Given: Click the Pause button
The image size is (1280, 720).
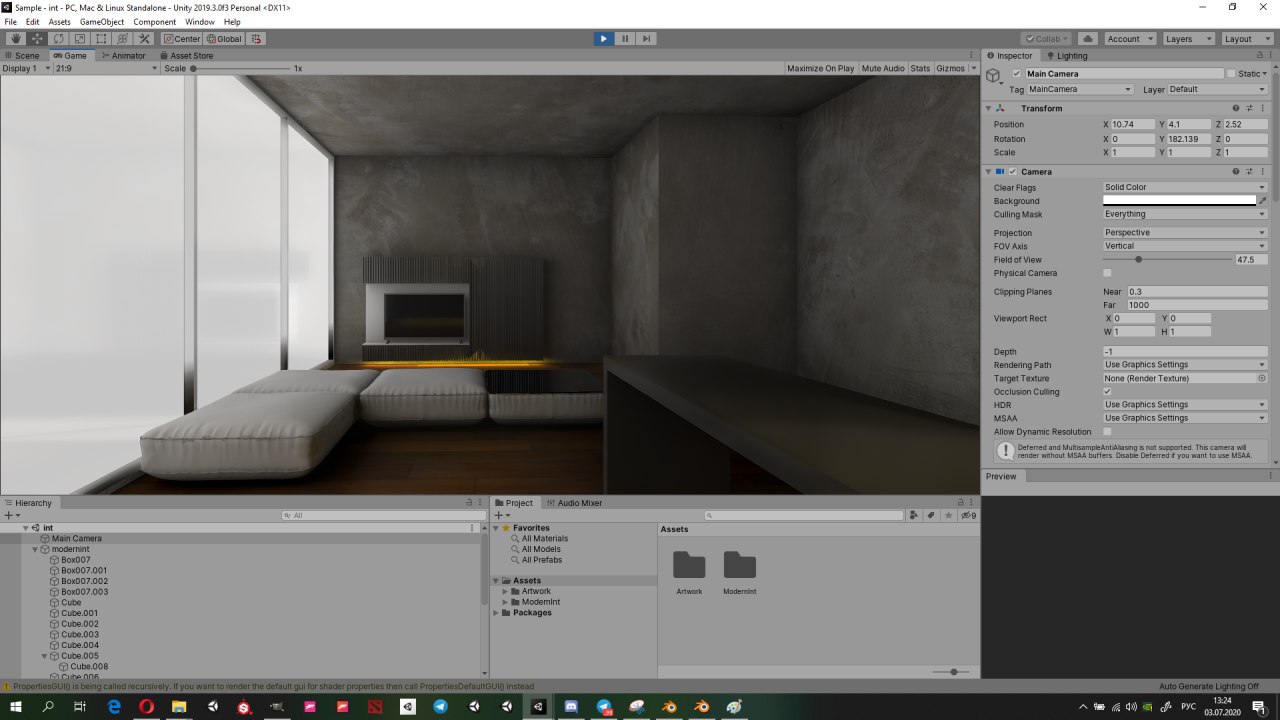Looking at the screenshot, I should [625, 39].
